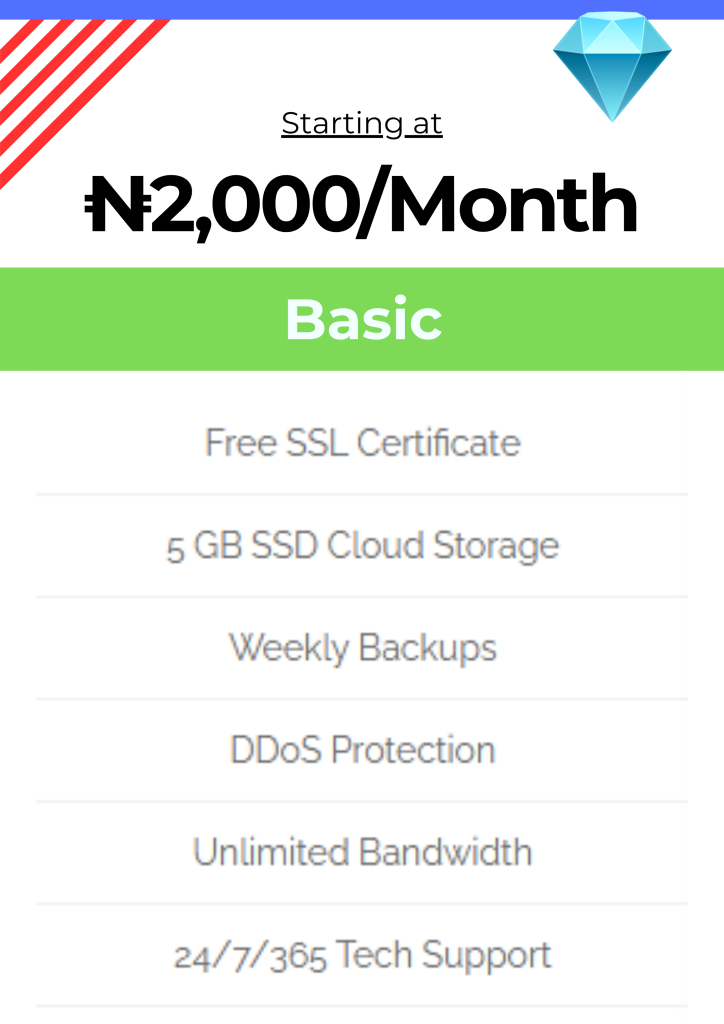Click the Weekly Backups feature

pos(362,648)
